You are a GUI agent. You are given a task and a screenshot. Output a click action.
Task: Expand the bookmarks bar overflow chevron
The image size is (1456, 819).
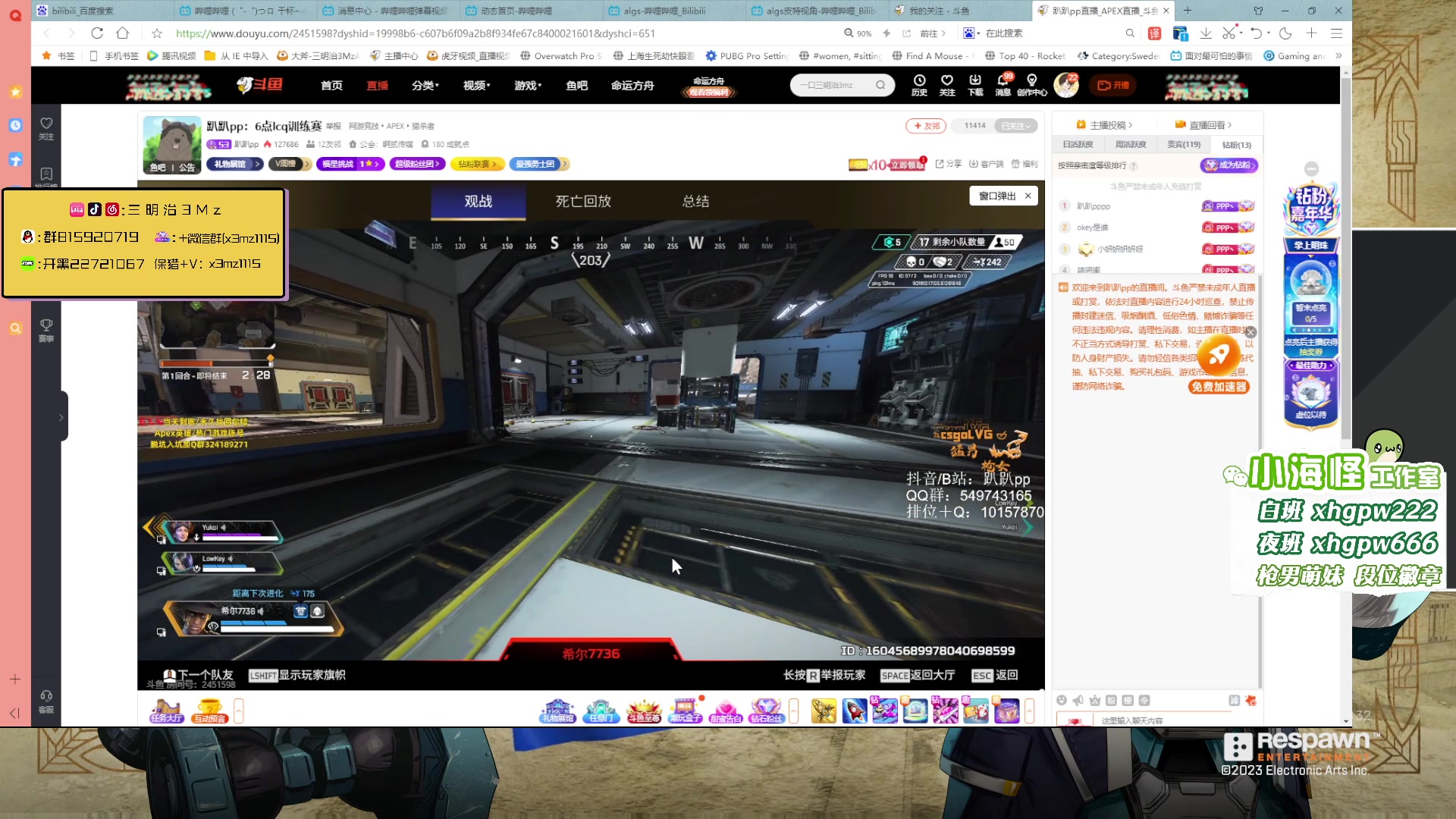1338,55
